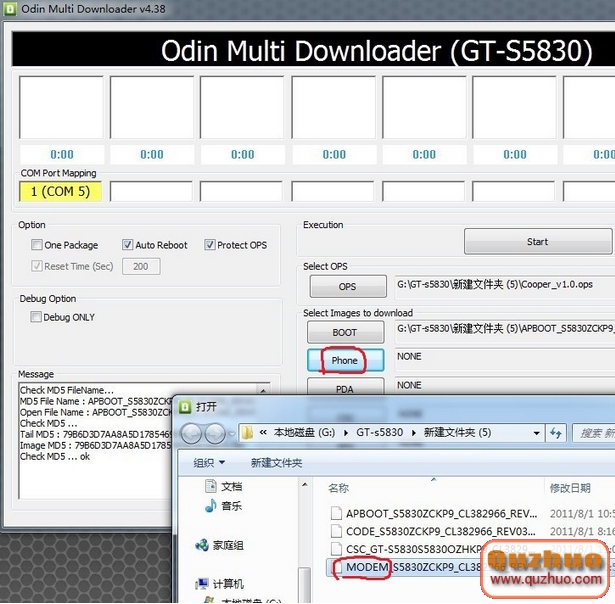Open the 音乐 library in the sidebar
Image resolution: width=615 pixels, height=604 pixels.
click(x=231, y=507)
